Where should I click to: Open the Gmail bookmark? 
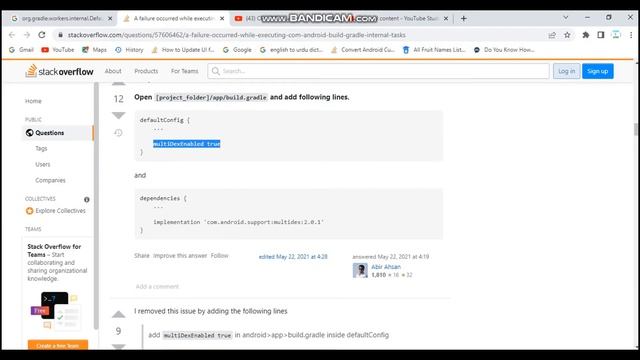(21, 50)
